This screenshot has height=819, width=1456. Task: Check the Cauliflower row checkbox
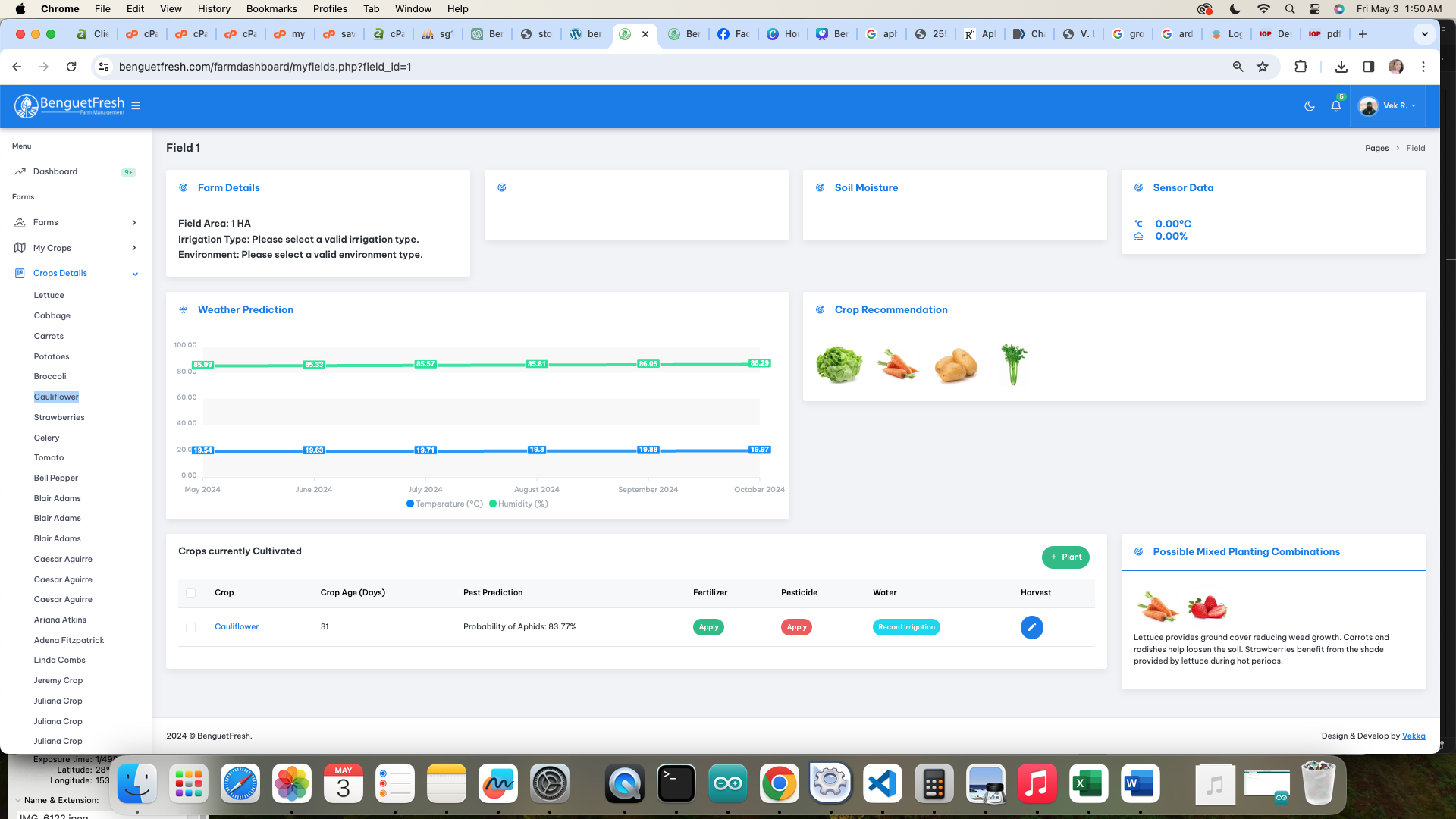point(190,627)
